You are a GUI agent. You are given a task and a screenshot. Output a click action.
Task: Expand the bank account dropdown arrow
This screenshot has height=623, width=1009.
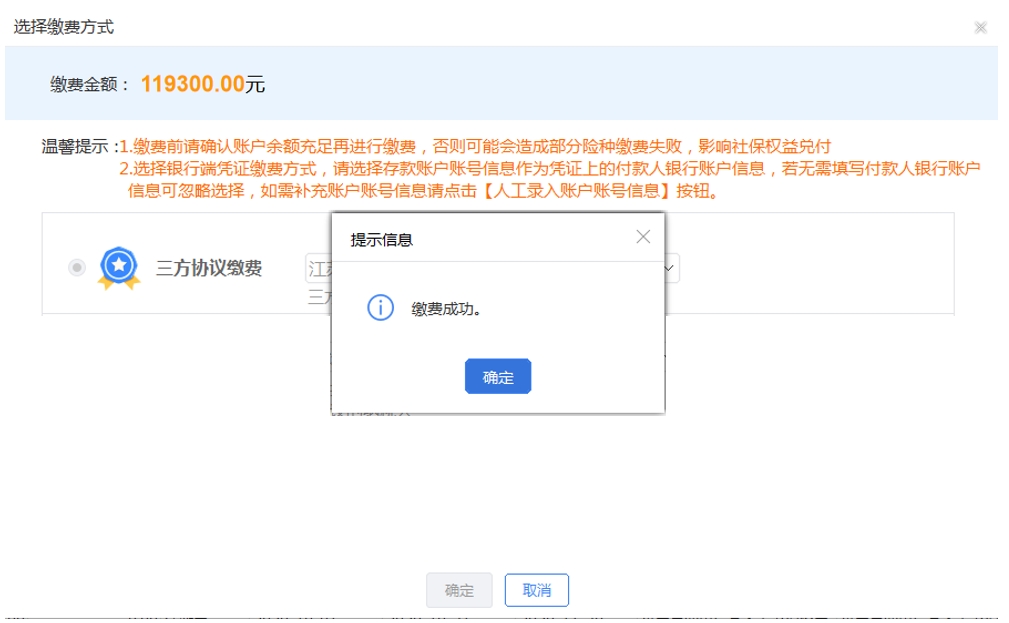tap(670, 268)
